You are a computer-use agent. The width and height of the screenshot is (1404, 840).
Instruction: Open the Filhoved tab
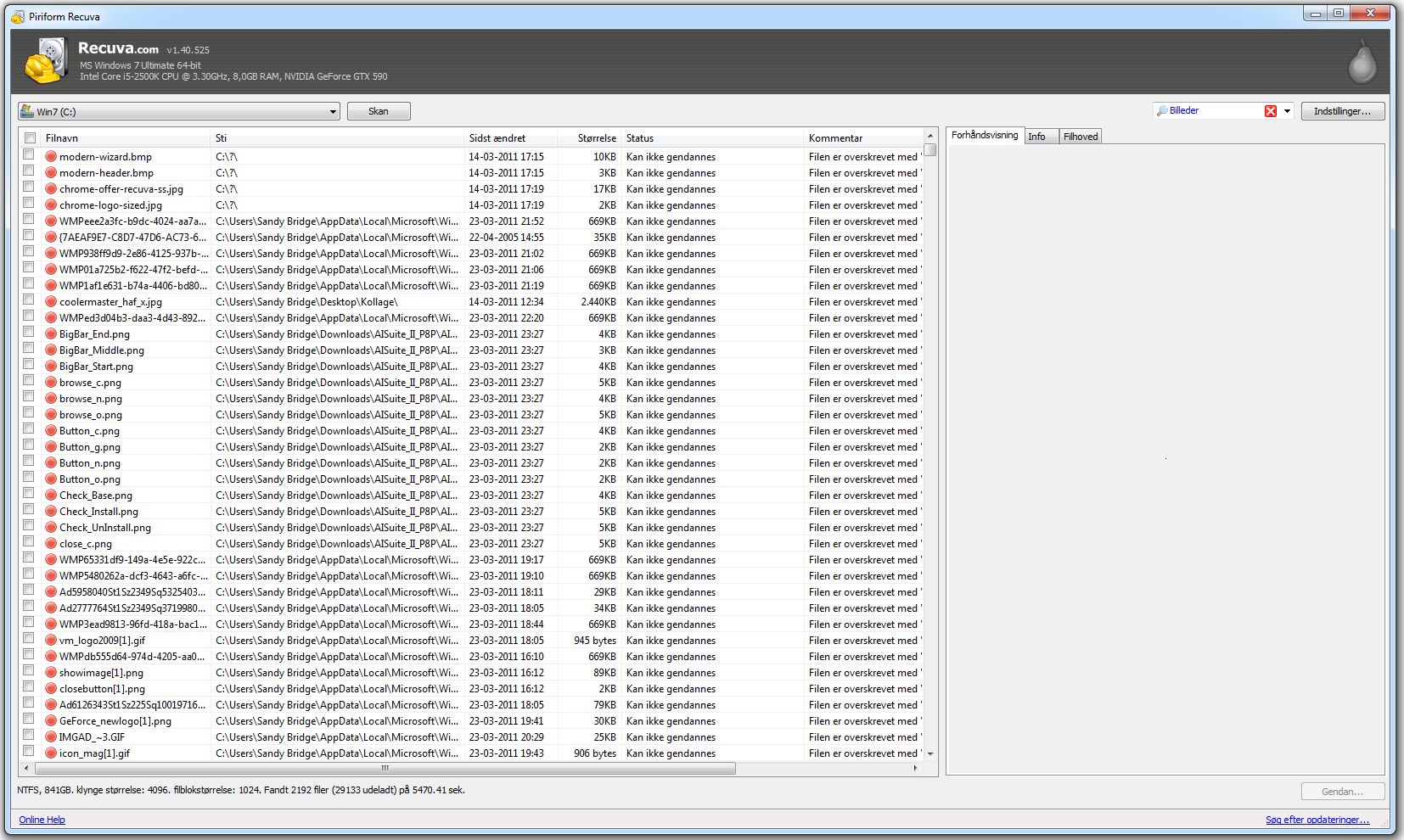[x=1081, y=137]
